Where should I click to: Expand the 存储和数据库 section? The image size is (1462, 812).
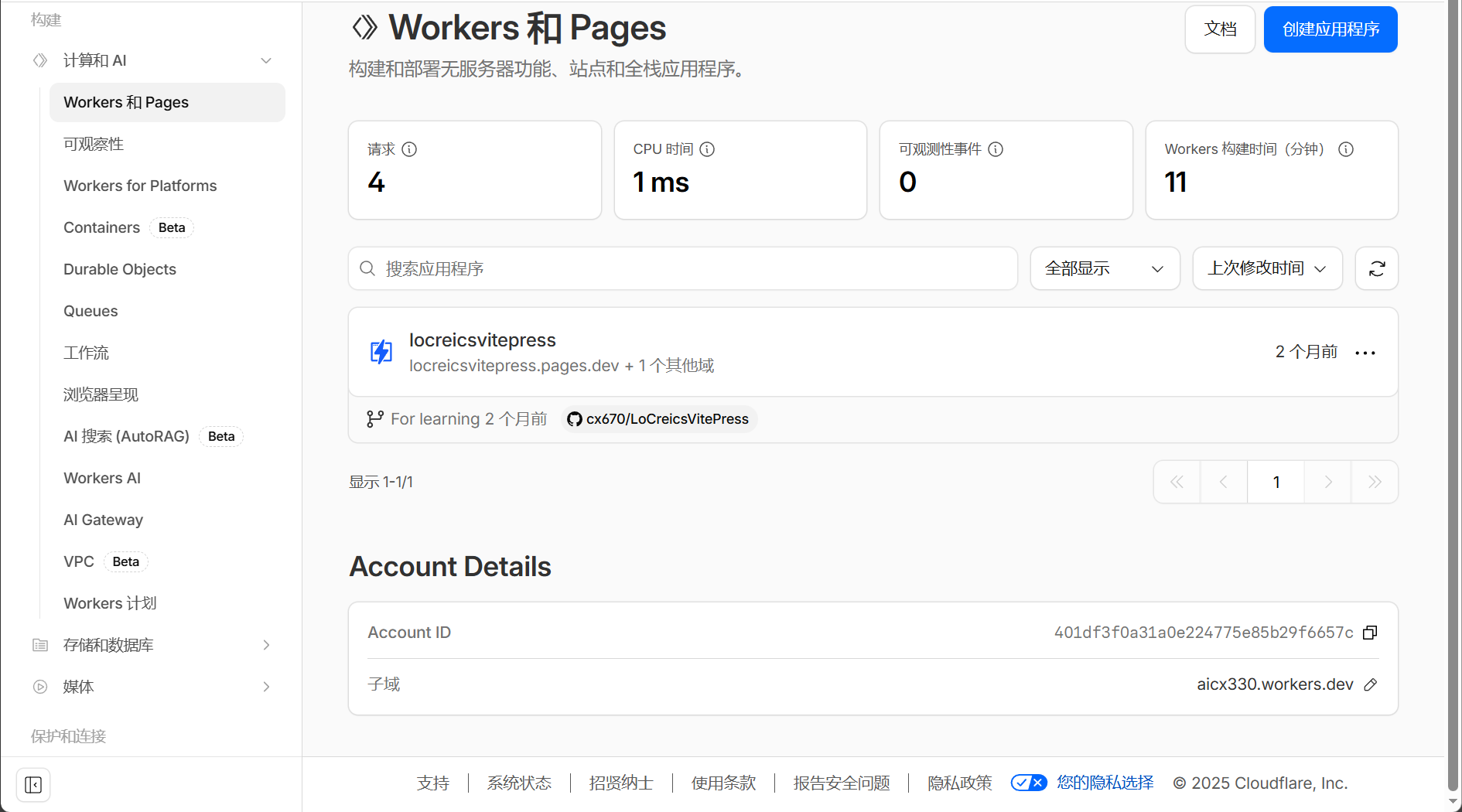266,645
